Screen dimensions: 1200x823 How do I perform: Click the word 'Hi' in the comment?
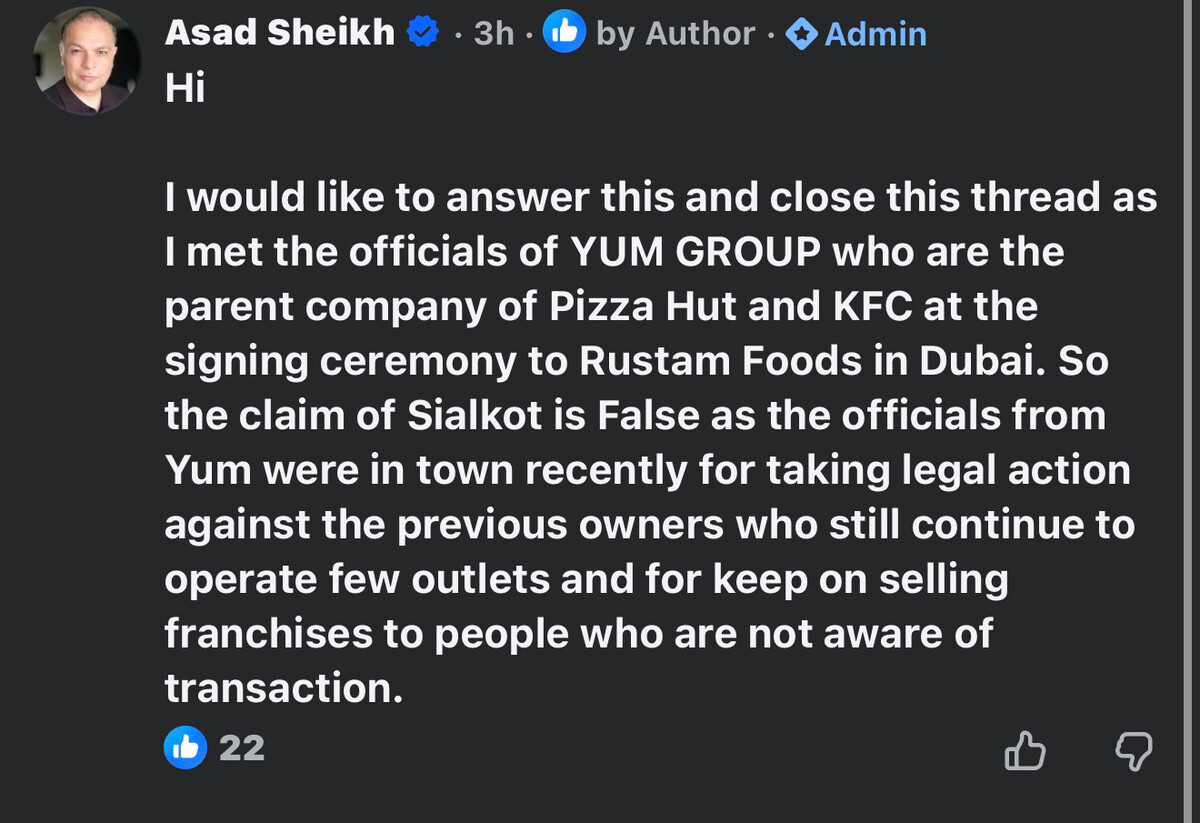tap(185, 89)
